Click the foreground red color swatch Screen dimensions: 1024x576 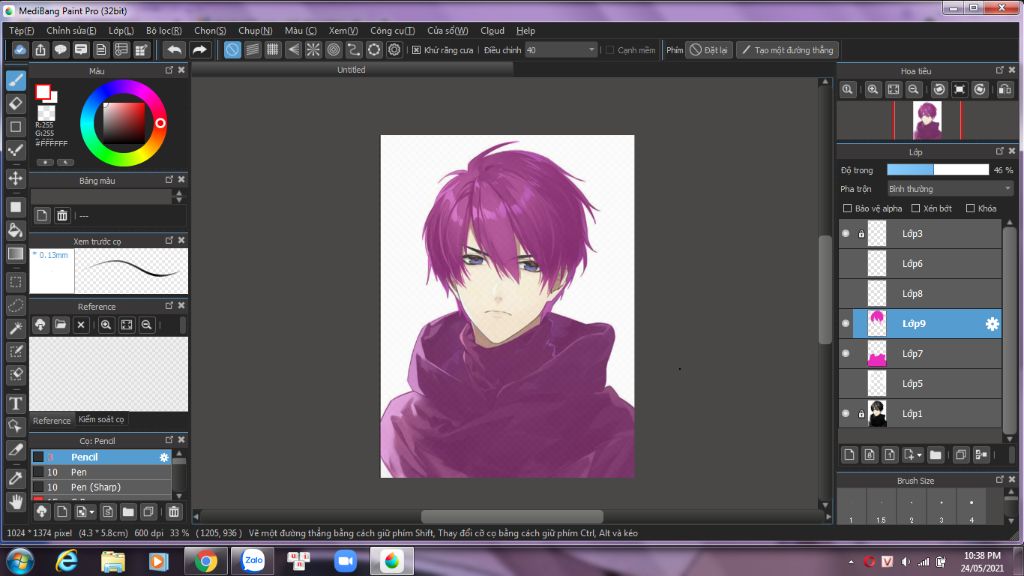(43, 92)
